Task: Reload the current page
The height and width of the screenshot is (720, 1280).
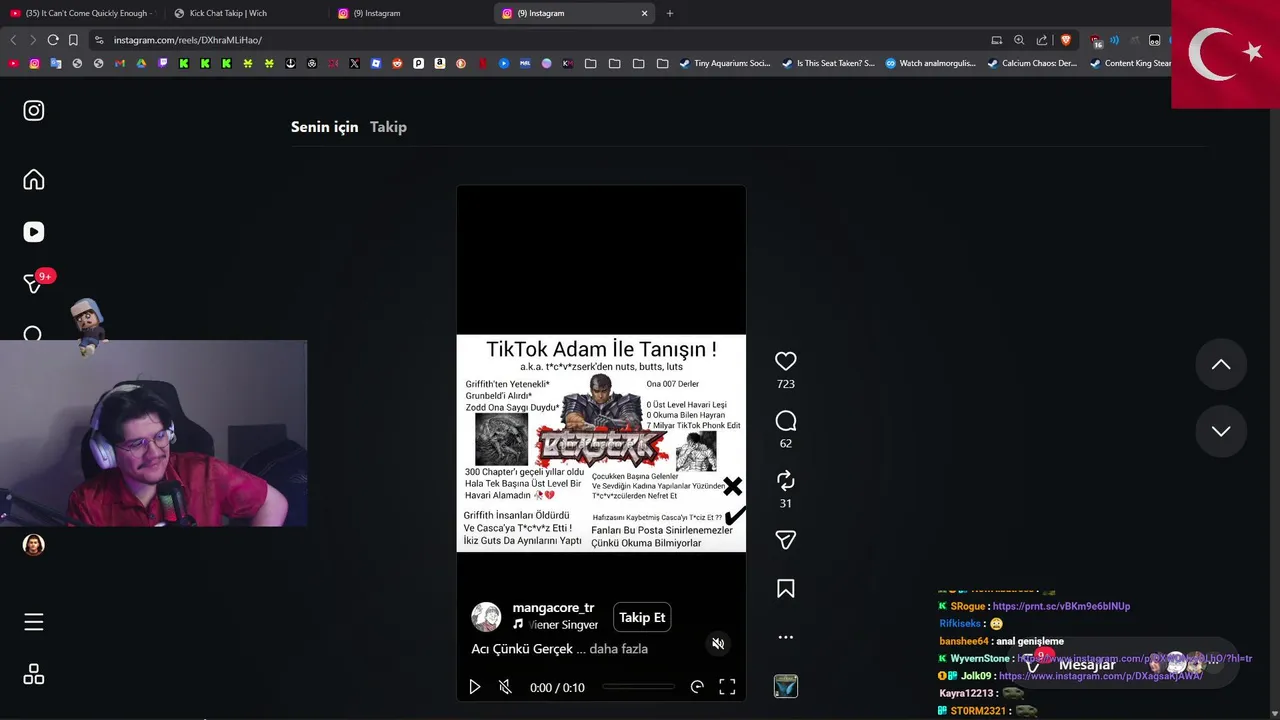Action: pyautogui.click(x=53, y=40)
